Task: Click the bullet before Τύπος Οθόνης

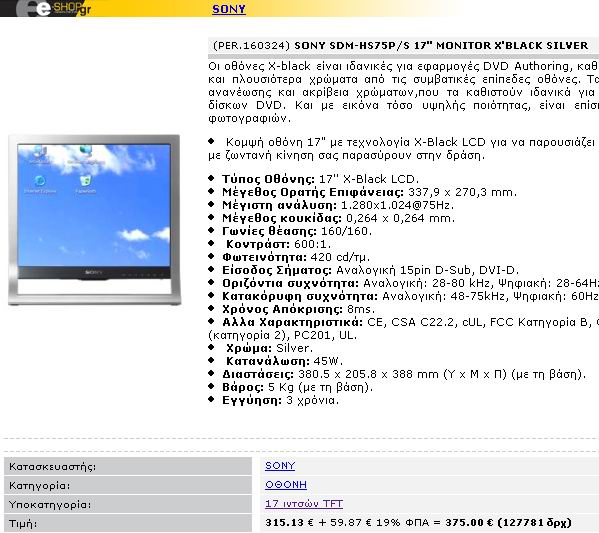Action: 211,178
